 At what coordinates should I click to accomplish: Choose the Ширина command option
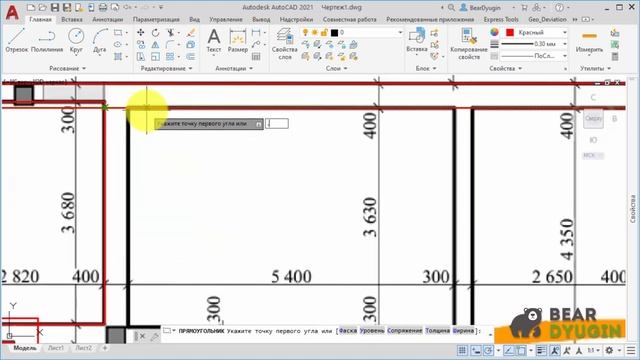(x=463, y=331)
